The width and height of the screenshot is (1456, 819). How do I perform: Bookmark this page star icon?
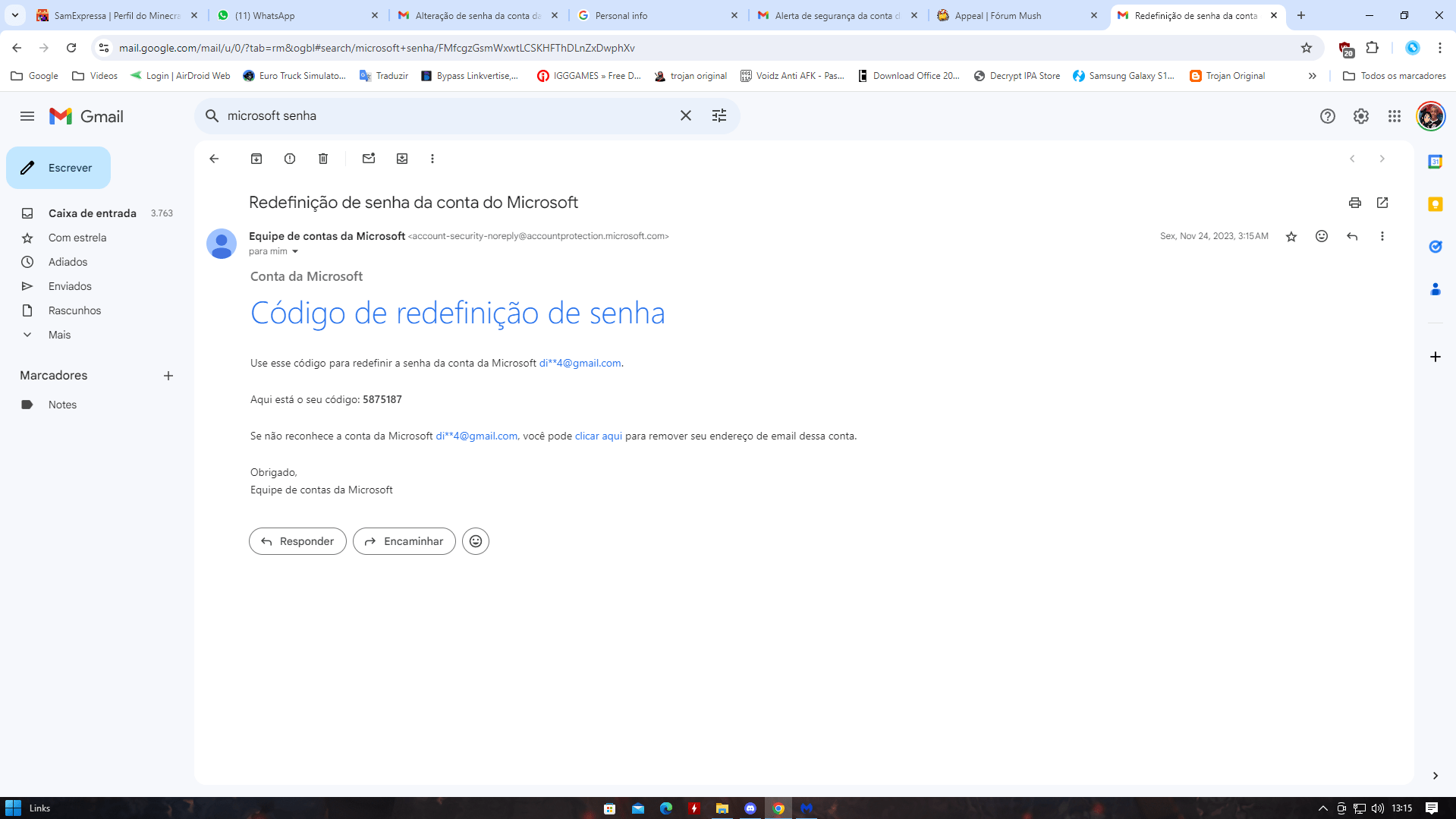click(1307, 48)
